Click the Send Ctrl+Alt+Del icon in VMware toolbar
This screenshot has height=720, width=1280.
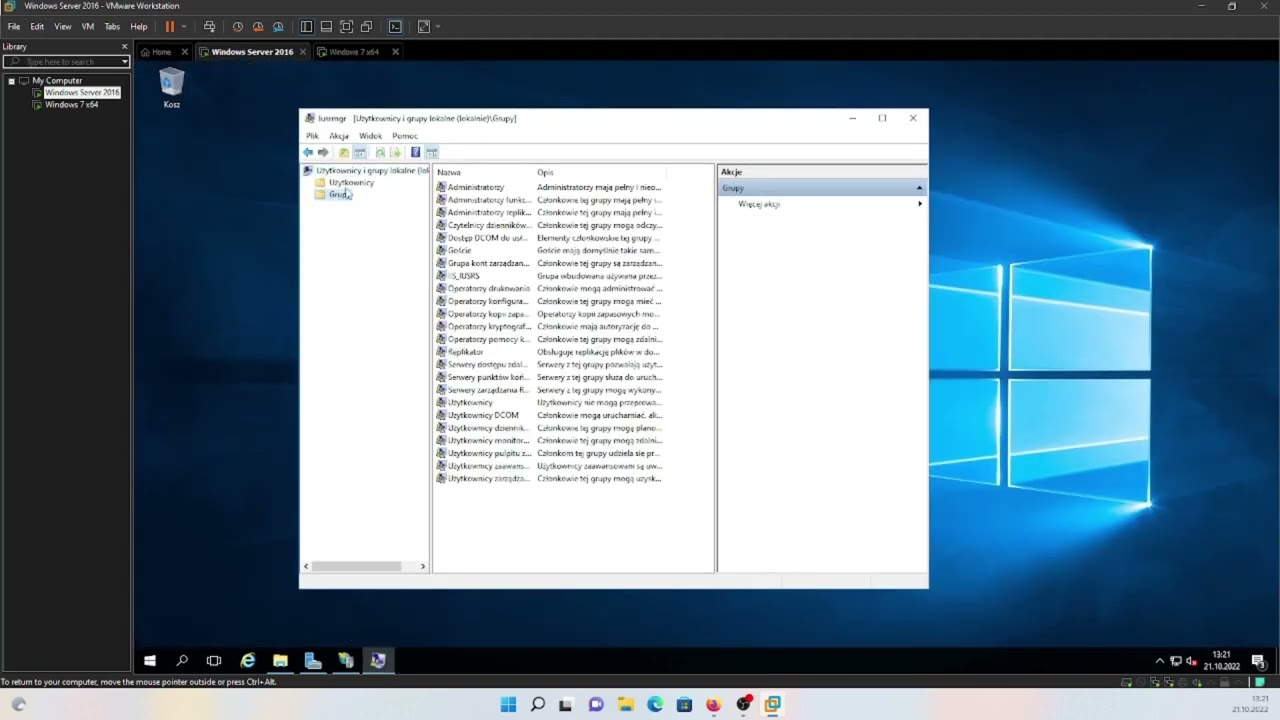pyautogui.click(x=209, y=27)
